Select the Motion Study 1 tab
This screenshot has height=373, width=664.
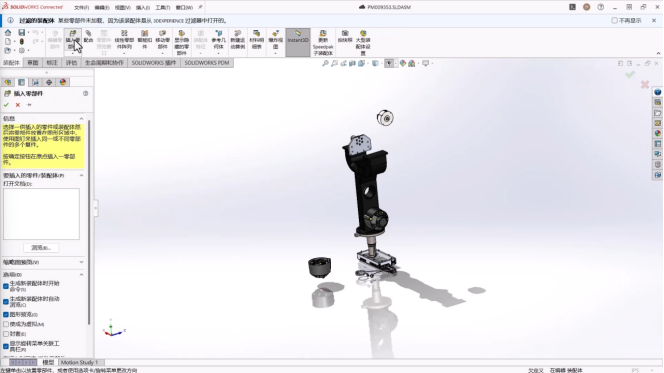tap(79, 362)
